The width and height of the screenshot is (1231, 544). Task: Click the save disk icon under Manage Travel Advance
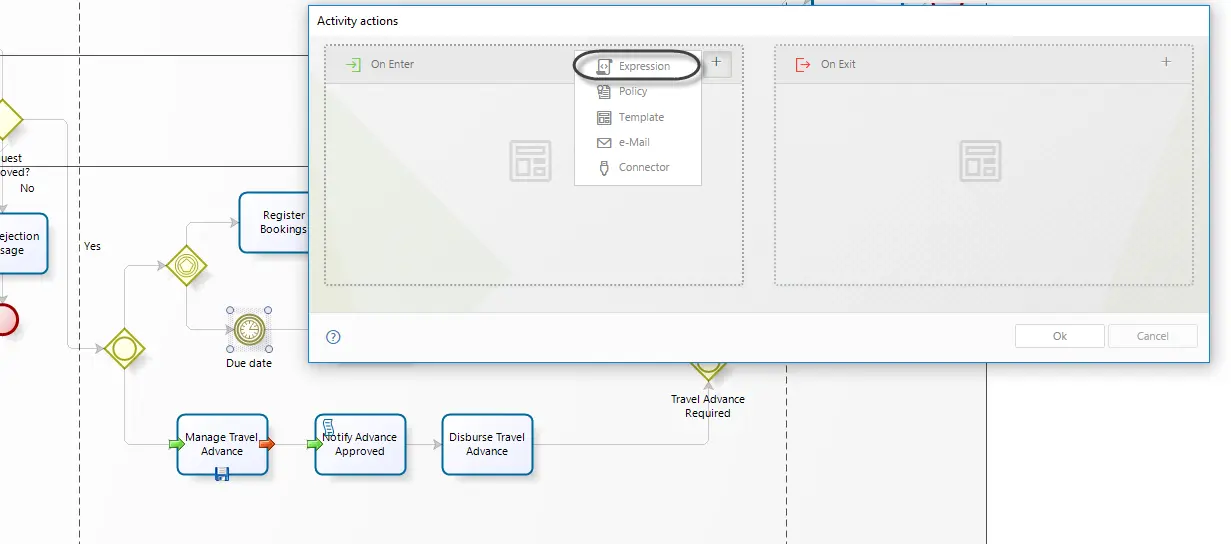222,474
